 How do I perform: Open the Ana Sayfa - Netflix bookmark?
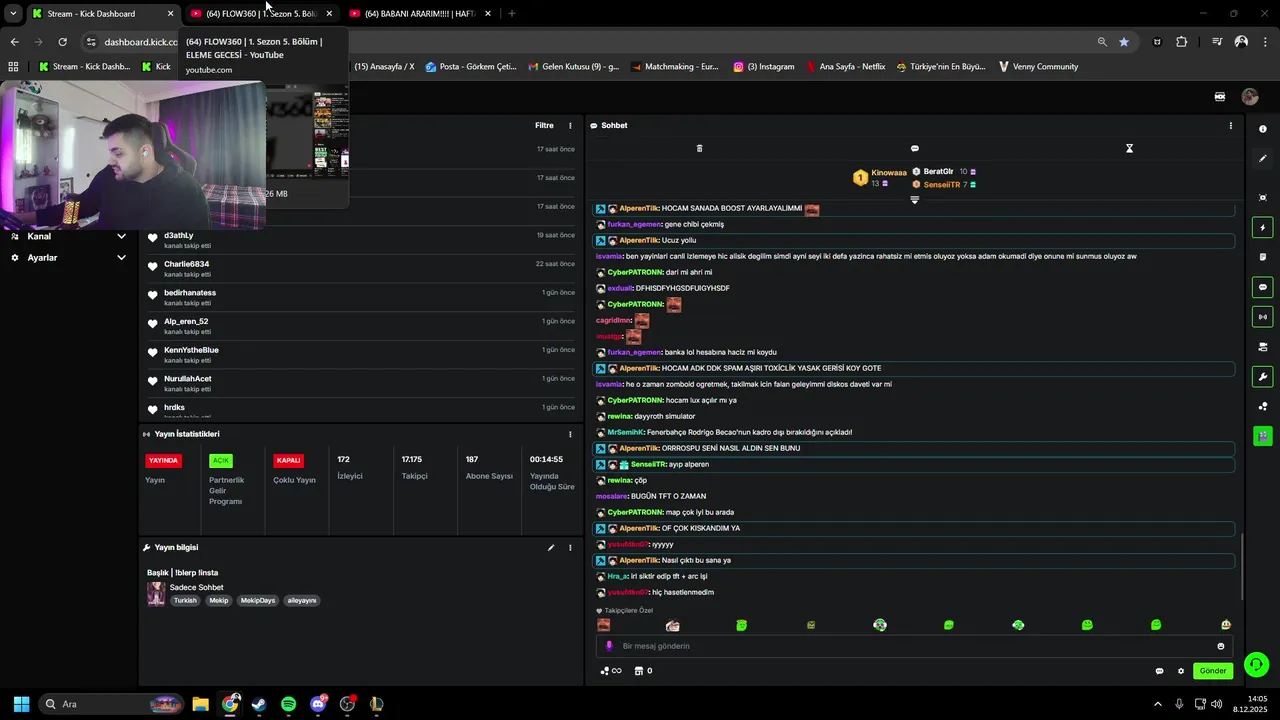845,66
